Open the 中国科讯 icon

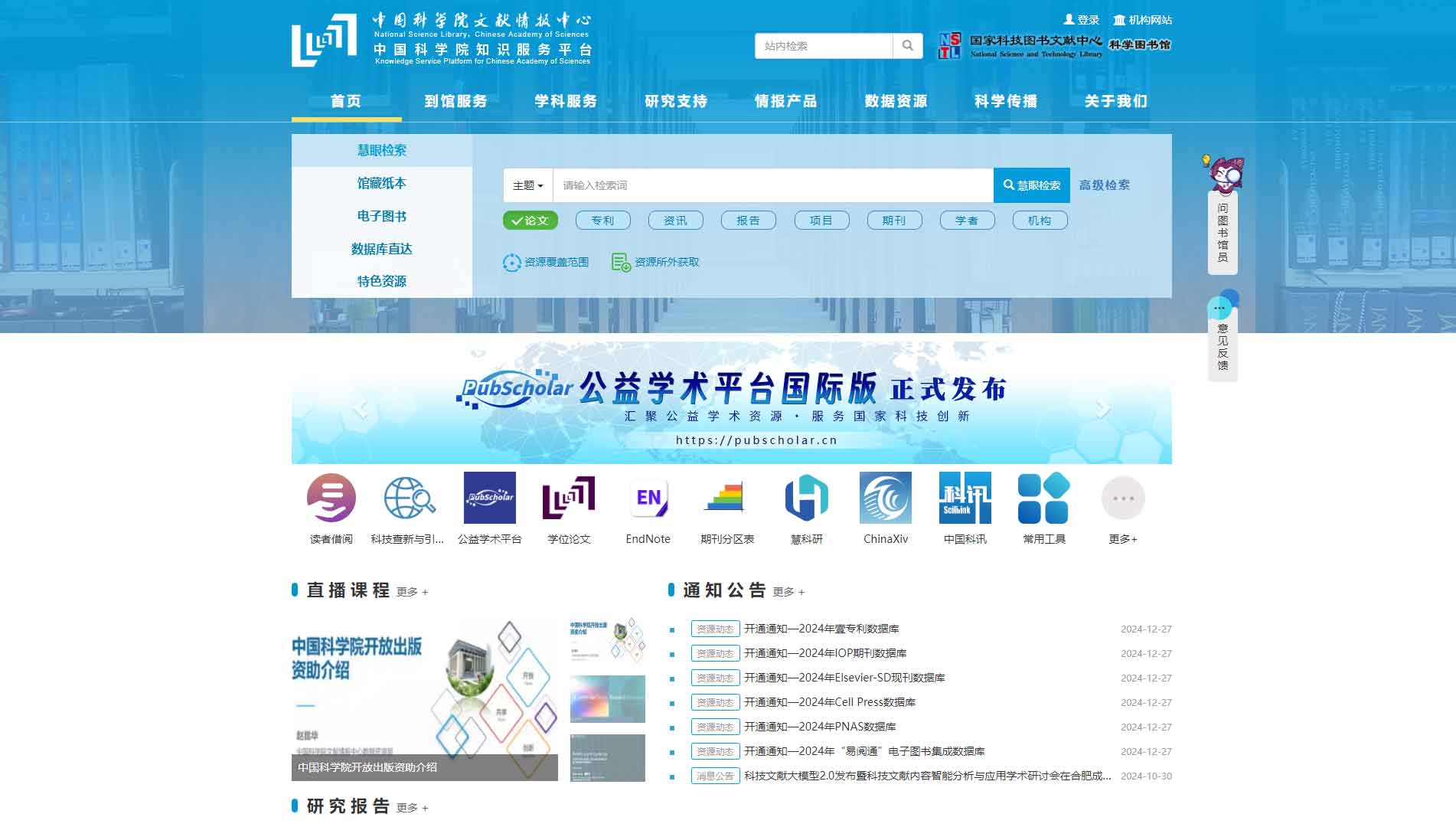(965, 498)
